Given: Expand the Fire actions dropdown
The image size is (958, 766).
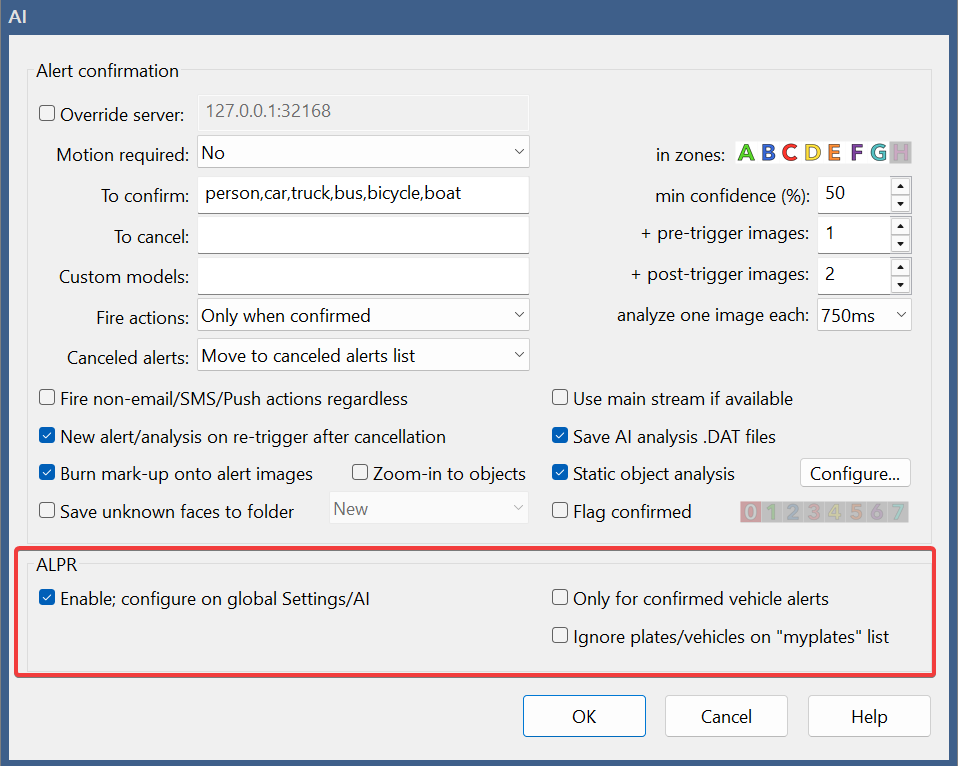Looking at the screenshot, I should pyautogui.click(x=363, y=315).
